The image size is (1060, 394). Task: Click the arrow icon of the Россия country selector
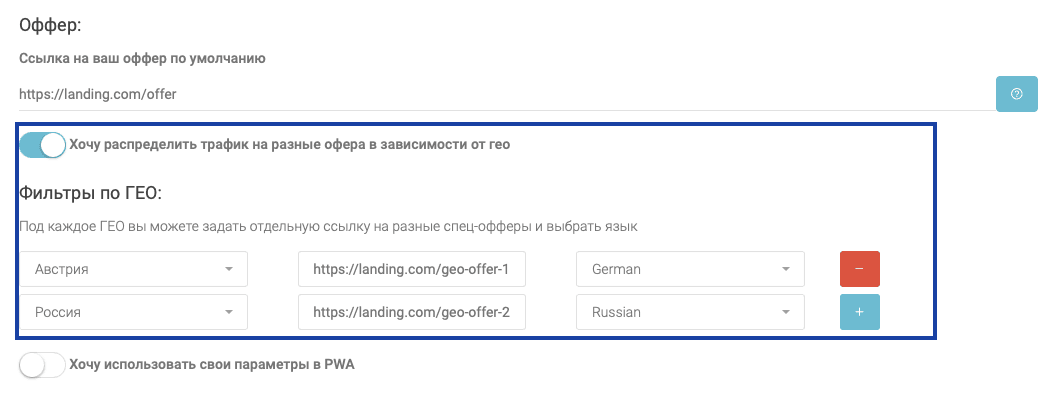click(x=228, y=312)
